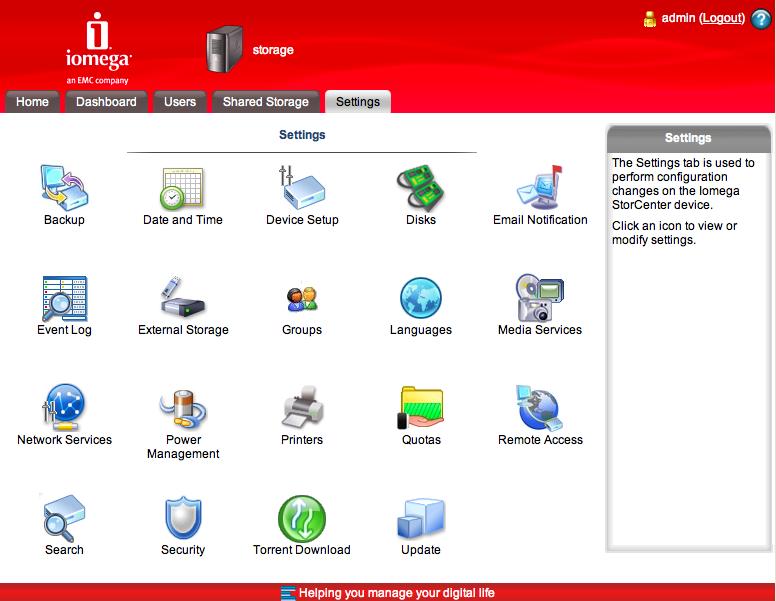
Task: Click the Device Setup icon
Action: click(302, 187)
